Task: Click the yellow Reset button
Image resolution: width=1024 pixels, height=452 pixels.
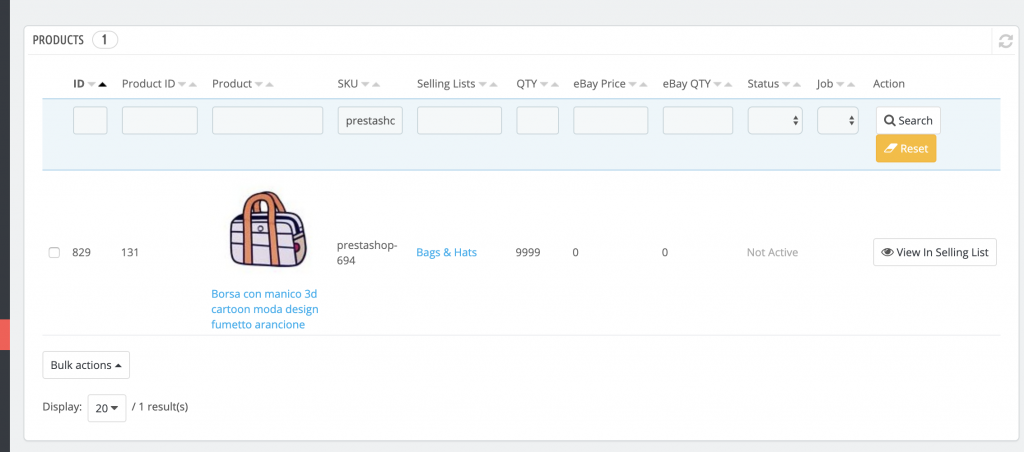Action: [x=906, y=149]
